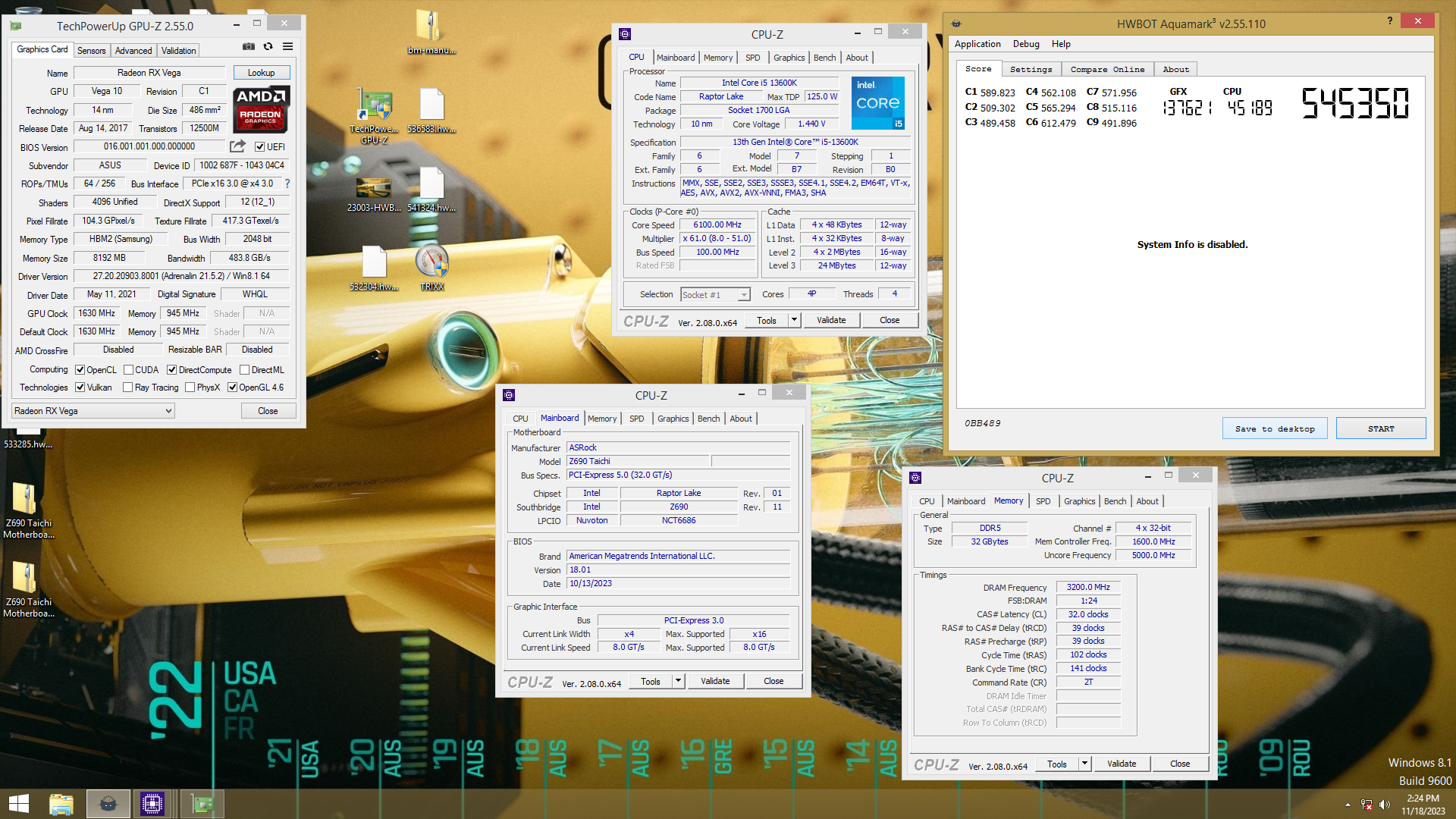
Task: Click Validate in the Mainboard CPU-Z window
Action: (715, 681)
